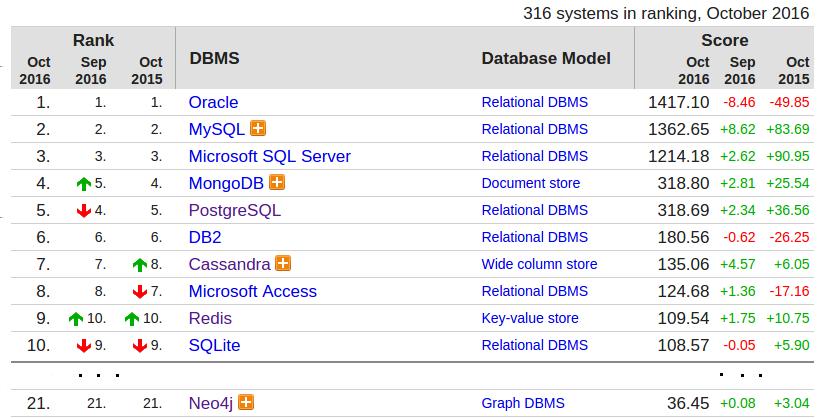Click the '316 systems in ranking, October 2016' text
The width and height of the screenshot is (828, 418).
pyautogui.click(x=666, y=13)
